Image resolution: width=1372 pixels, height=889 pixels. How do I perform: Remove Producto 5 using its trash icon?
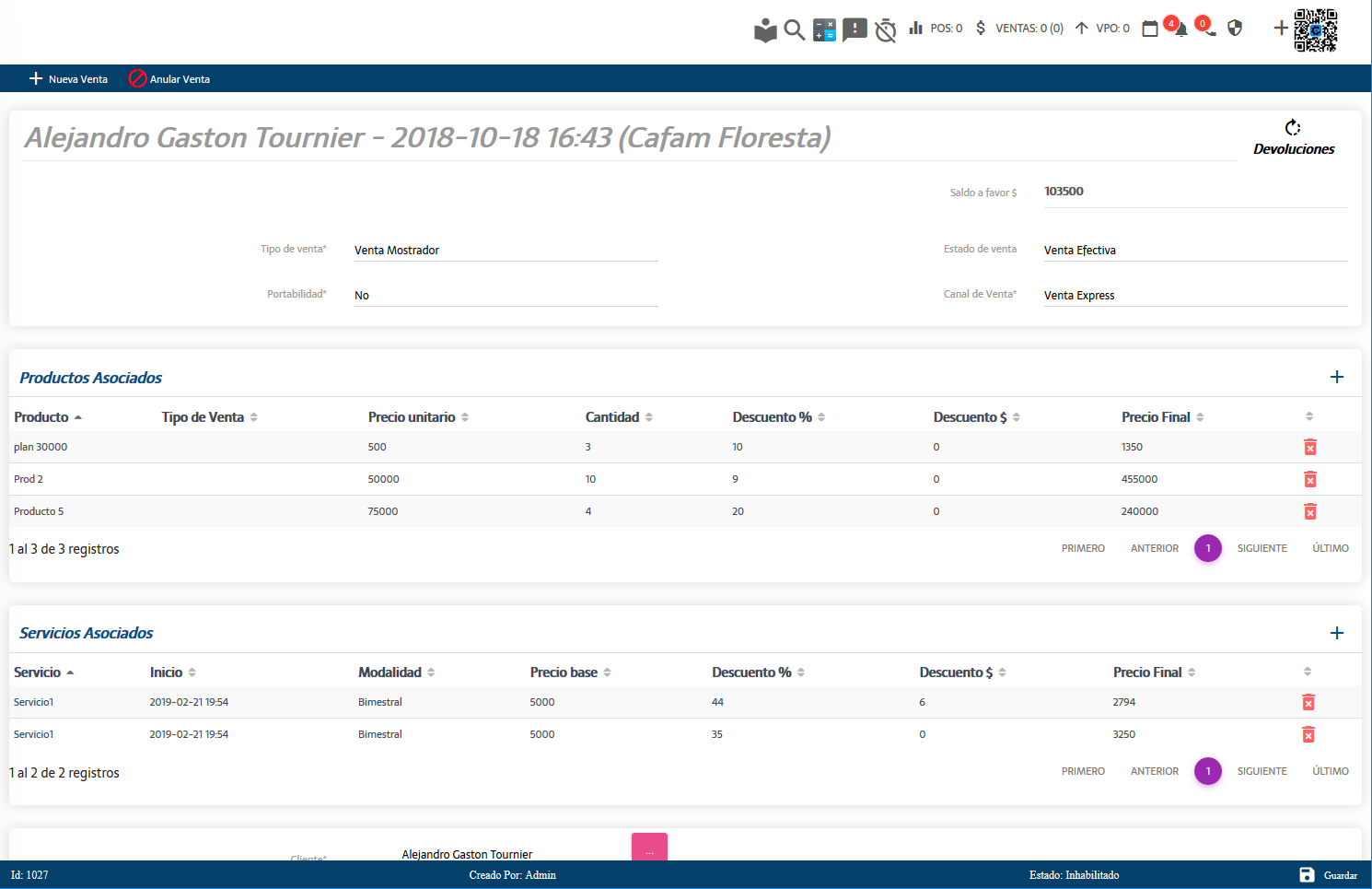[1309, 512]
